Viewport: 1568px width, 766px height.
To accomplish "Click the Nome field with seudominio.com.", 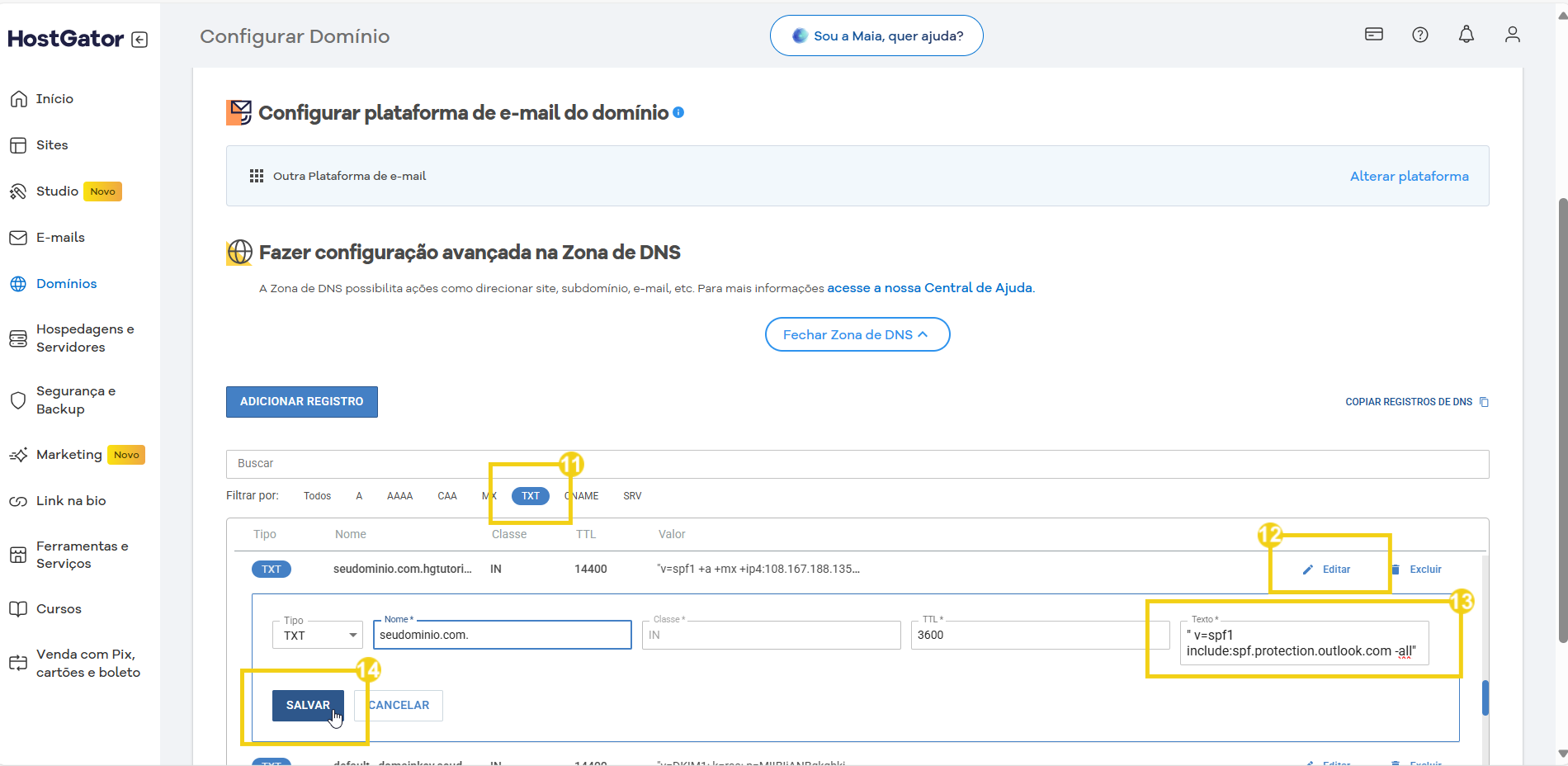I will (x=503, y=635).
